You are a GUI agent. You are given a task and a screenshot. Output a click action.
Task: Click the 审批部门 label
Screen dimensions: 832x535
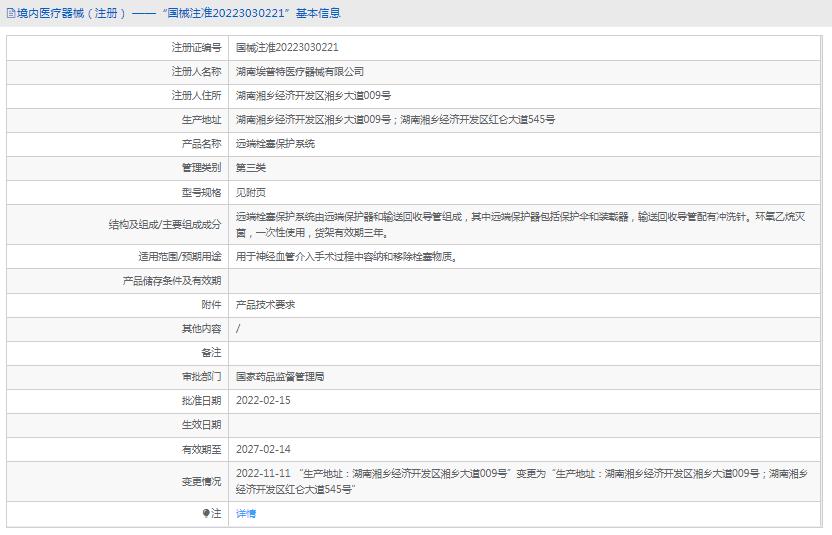tap(201, 377)
